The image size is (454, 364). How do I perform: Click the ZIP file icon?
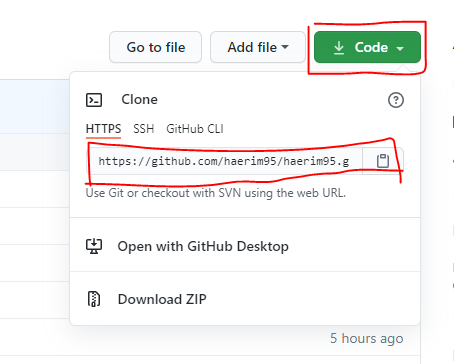pyautogui.click(x=94, y=299)
